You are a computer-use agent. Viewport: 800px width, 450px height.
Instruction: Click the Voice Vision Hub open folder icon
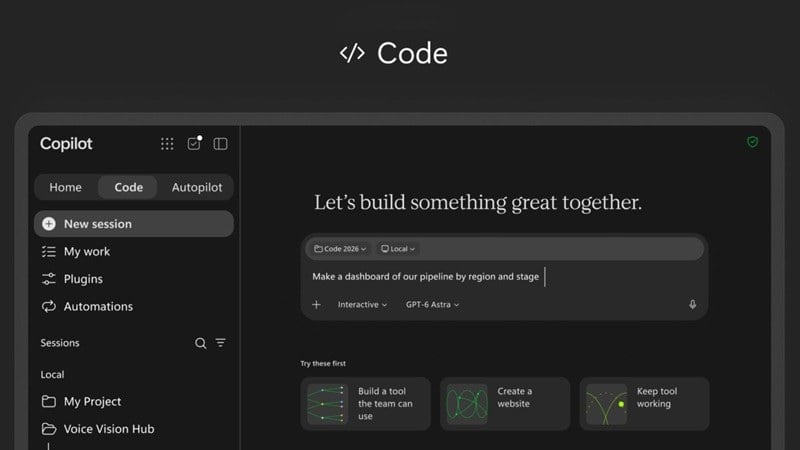click(48, 429)
